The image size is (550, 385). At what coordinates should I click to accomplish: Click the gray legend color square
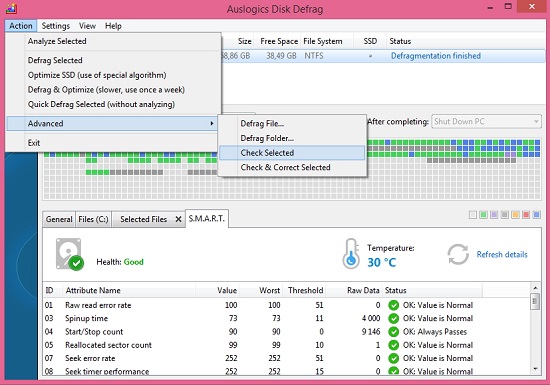tap(504, 215)
